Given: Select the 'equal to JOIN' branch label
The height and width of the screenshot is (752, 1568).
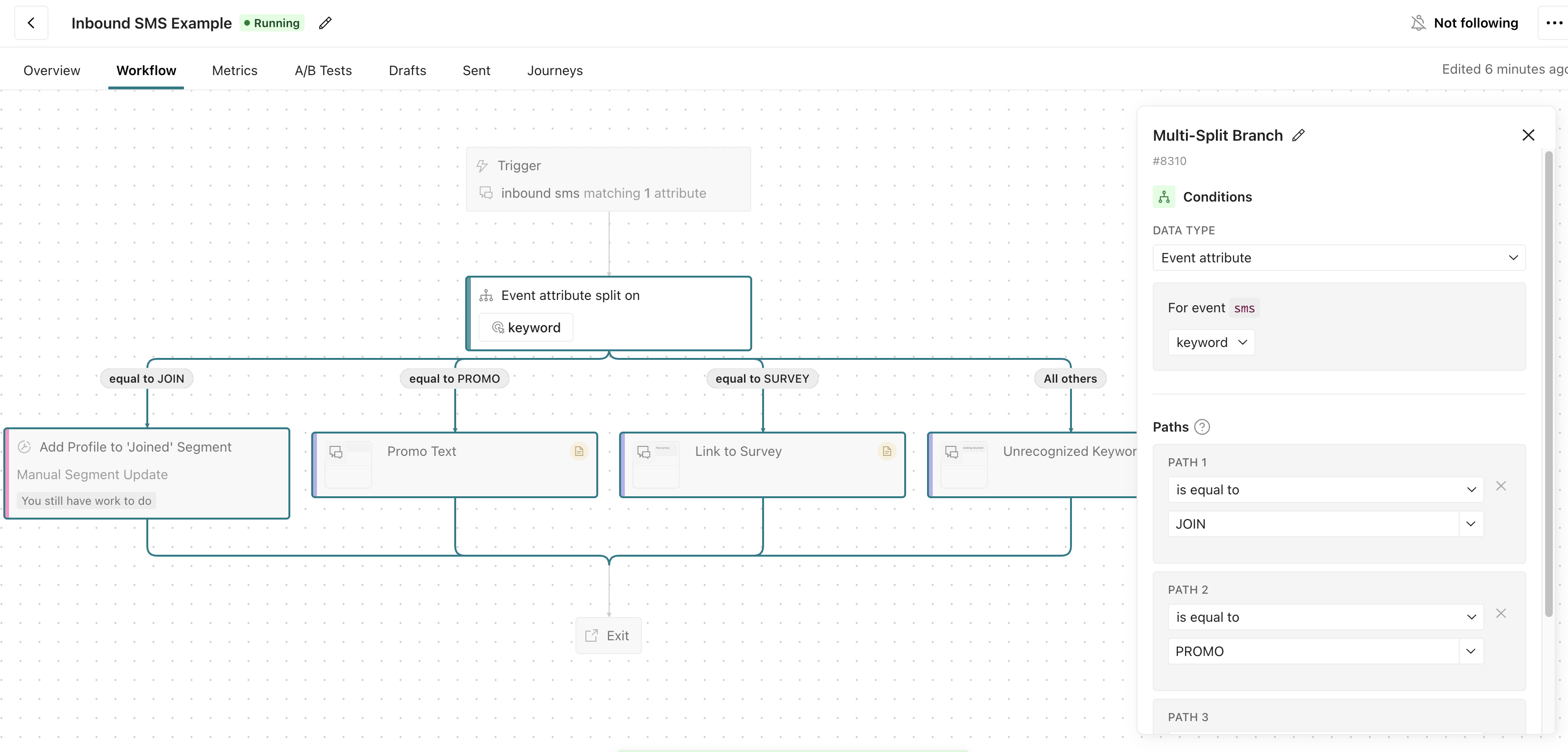Looking at the screenshot, I should pos(147,379).
